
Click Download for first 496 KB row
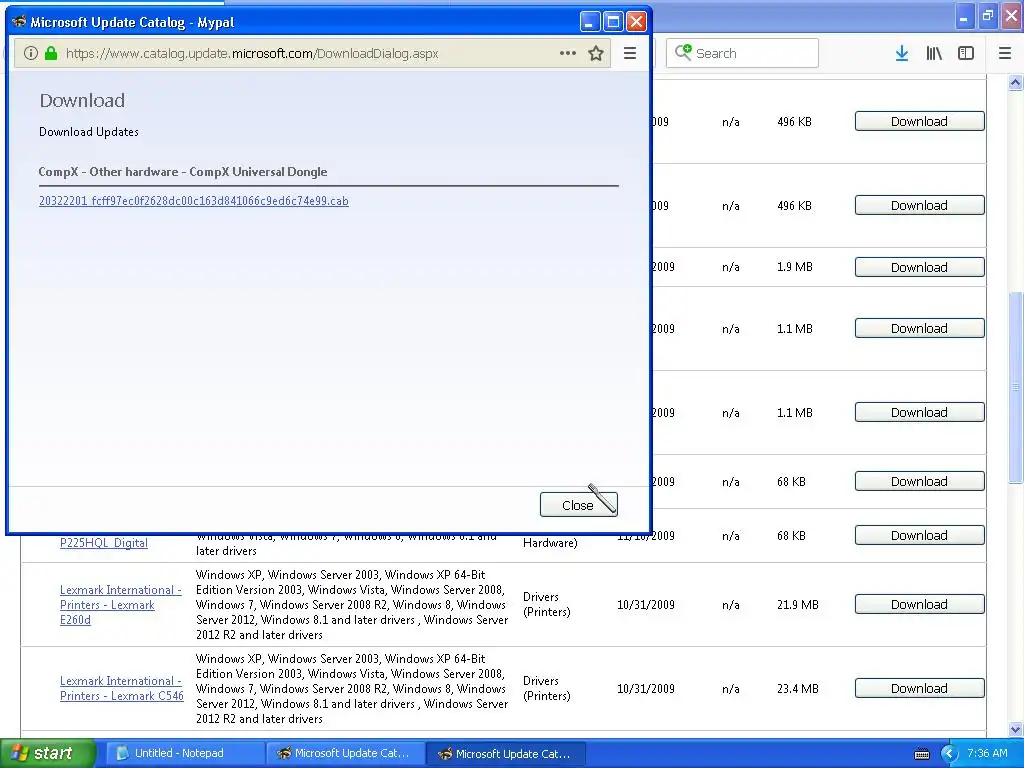tap(919, 121)
